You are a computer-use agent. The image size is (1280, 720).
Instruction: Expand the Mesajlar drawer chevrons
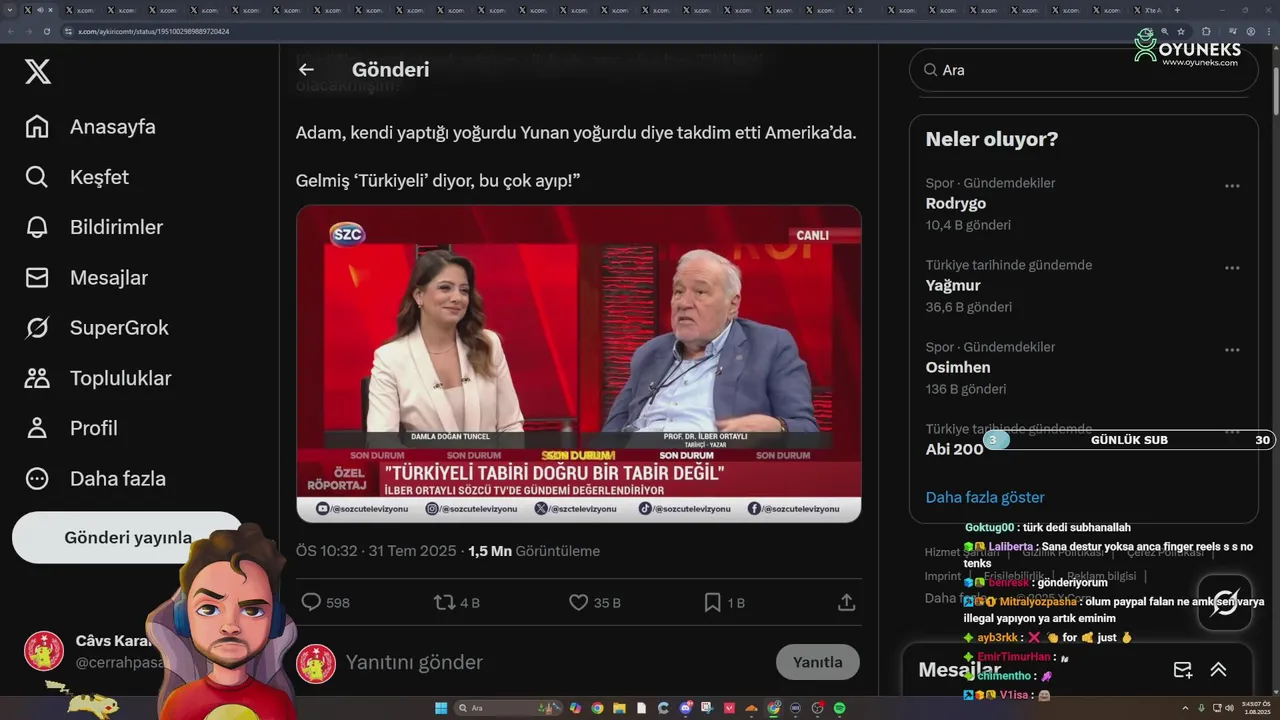tap(1218, 670)
